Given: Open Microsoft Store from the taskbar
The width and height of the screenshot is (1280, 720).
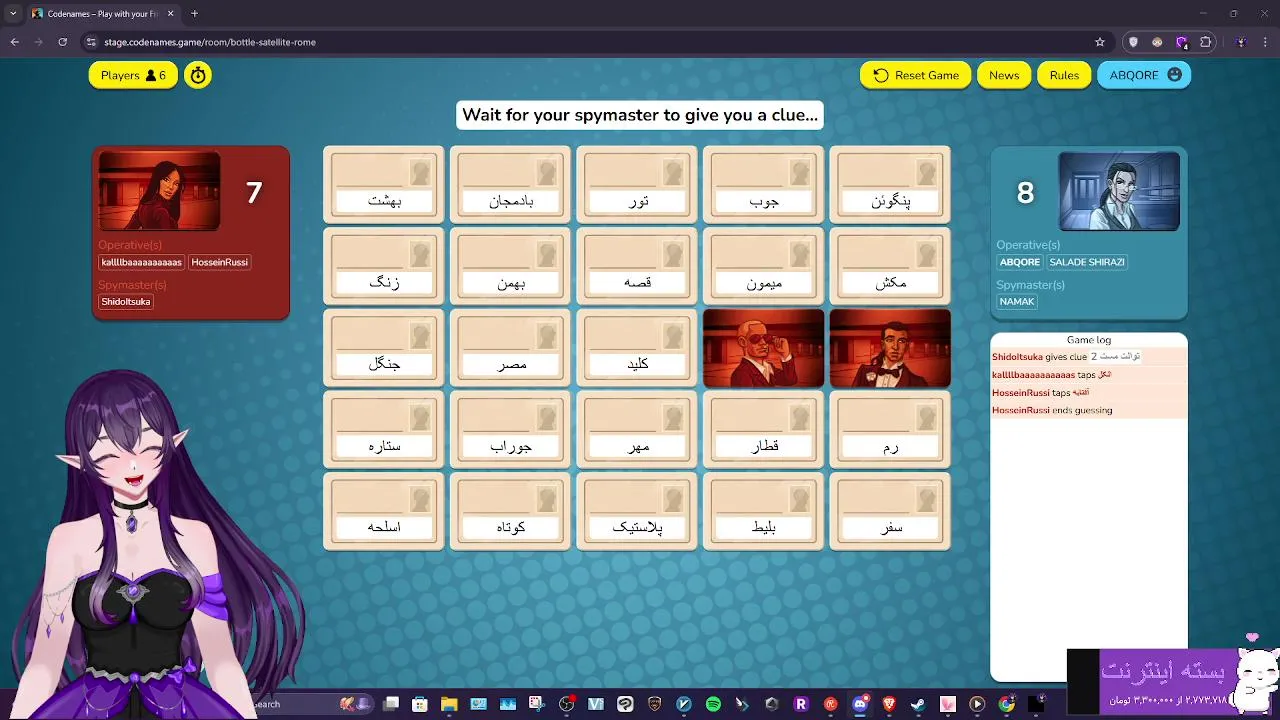Looking at the screenshot, I should [419, 704].
